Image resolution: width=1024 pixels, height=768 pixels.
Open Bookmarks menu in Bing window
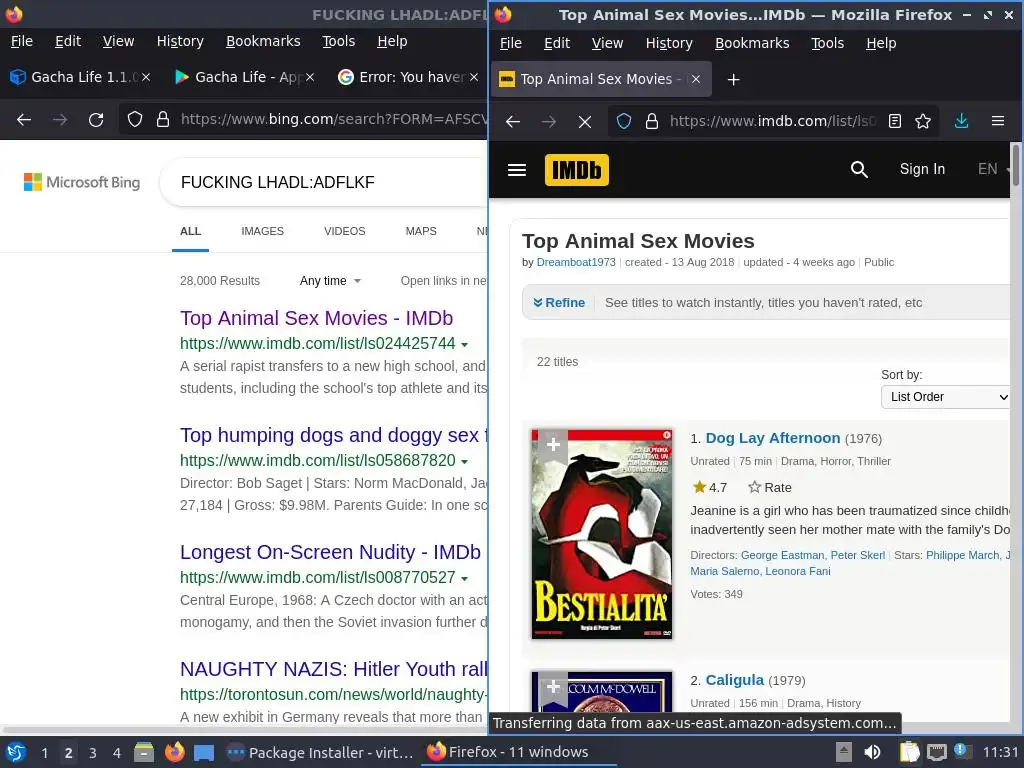click(263, 41)
